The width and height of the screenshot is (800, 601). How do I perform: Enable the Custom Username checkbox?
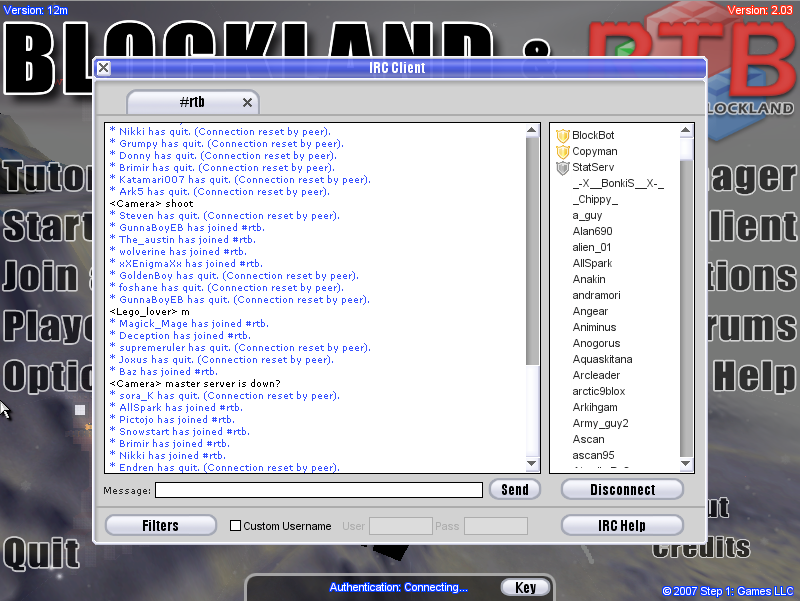click(235, 525)
